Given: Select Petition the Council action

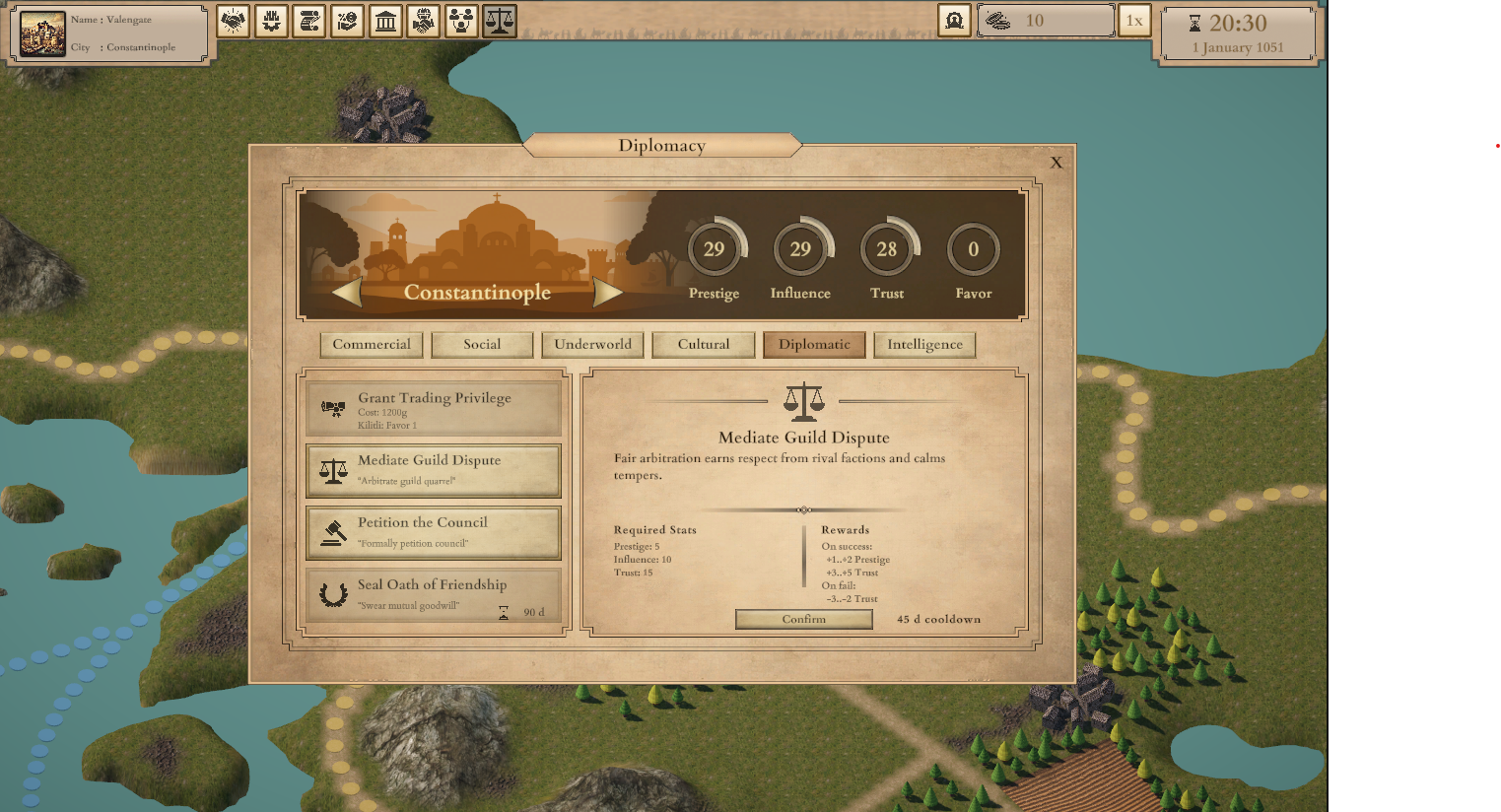Looking at the screenshot, I should click(x=434, y=532).
